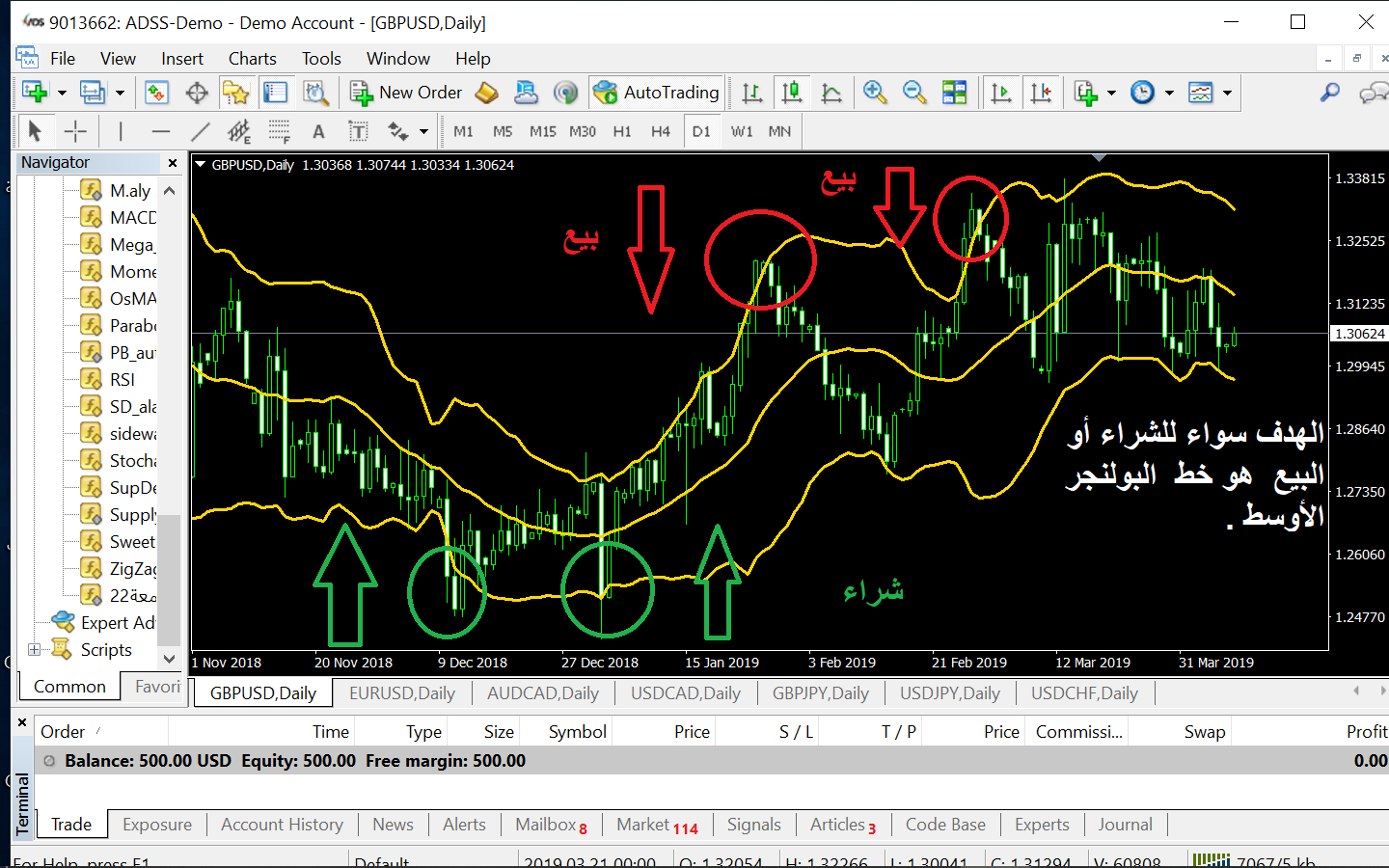Expand the Scripts tree node
The width and height of the screenshot is (1389, 868).
pyautogui.click(x=34, y=650)
